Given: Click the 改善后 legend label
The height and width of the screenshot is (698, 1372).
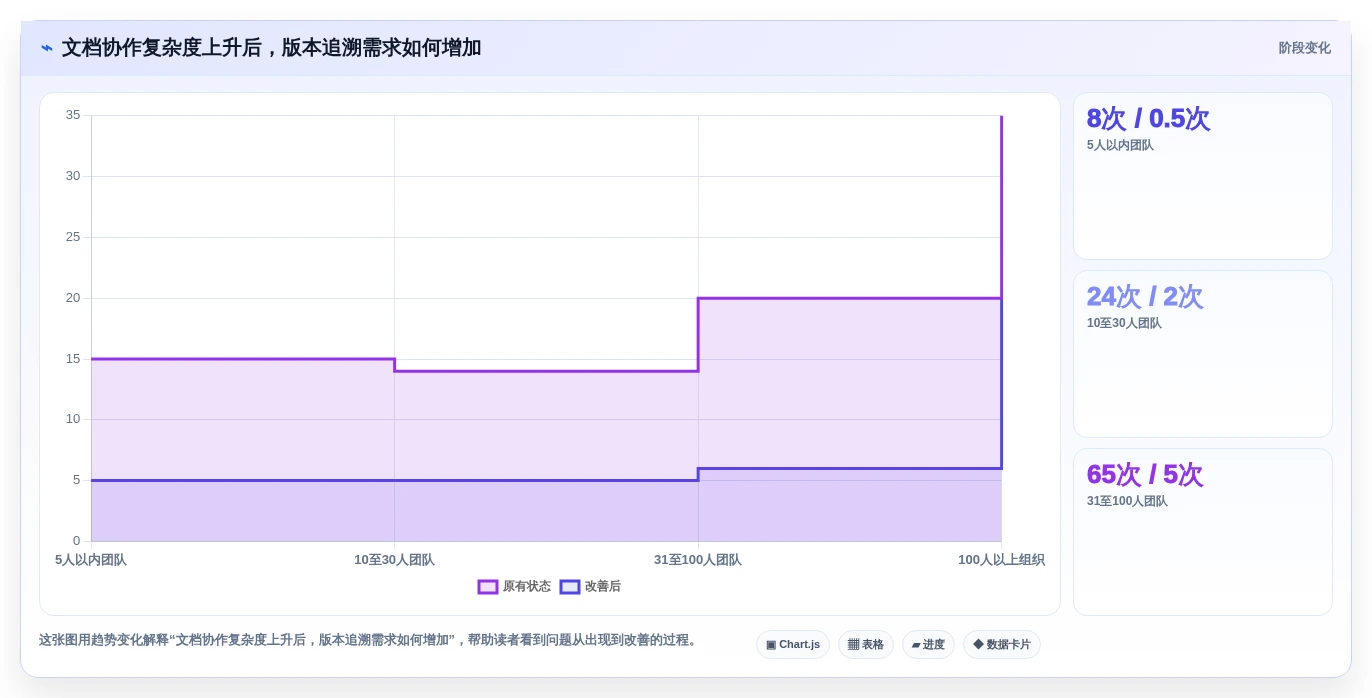Looking at the screenshot, I should tap(603, 587).
